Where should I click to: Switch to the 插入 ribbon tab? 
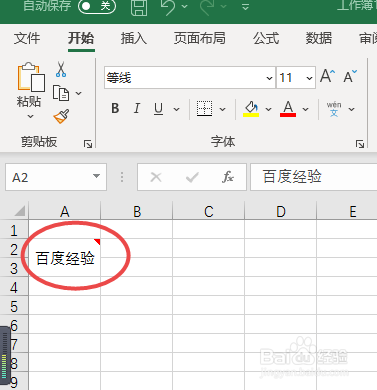coord(134,38)
